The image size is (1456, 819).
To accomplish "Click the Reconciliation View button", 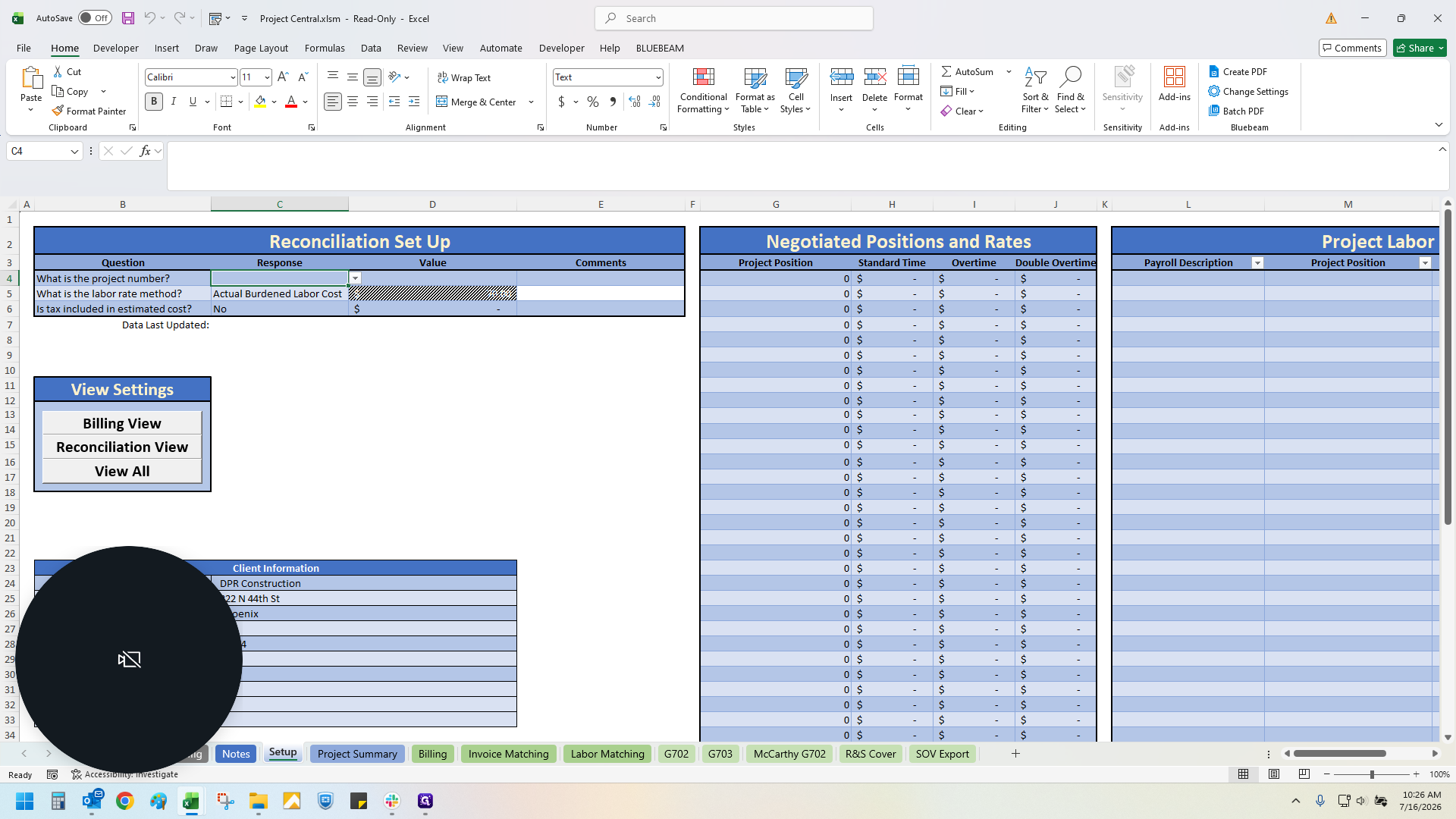I will pos(122,447).
